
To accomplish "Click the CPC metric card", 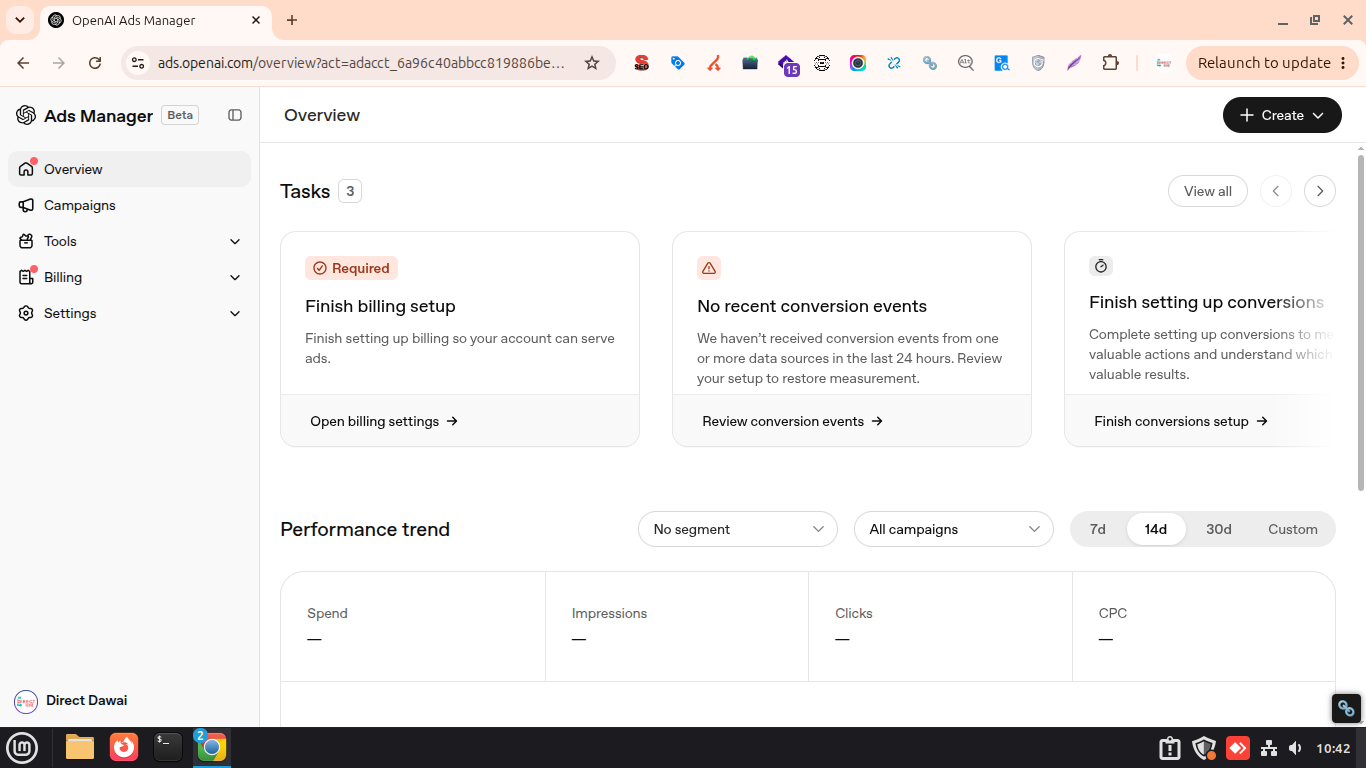I will point(1204,627).
